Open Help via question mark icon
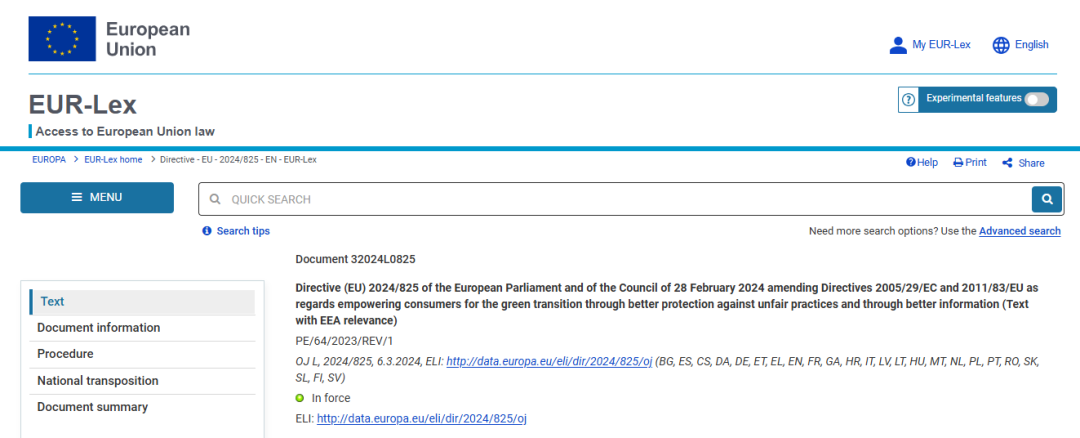1080x438 pixels. (911, 163)
